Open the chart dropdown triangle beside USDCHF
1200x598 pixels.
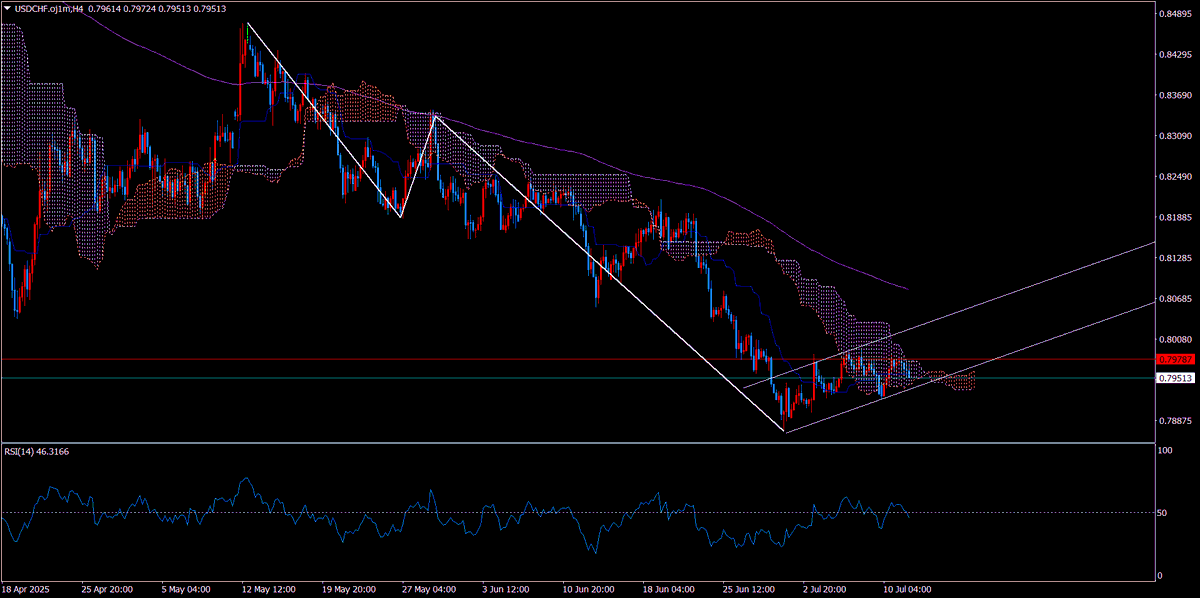coord(7,8)
